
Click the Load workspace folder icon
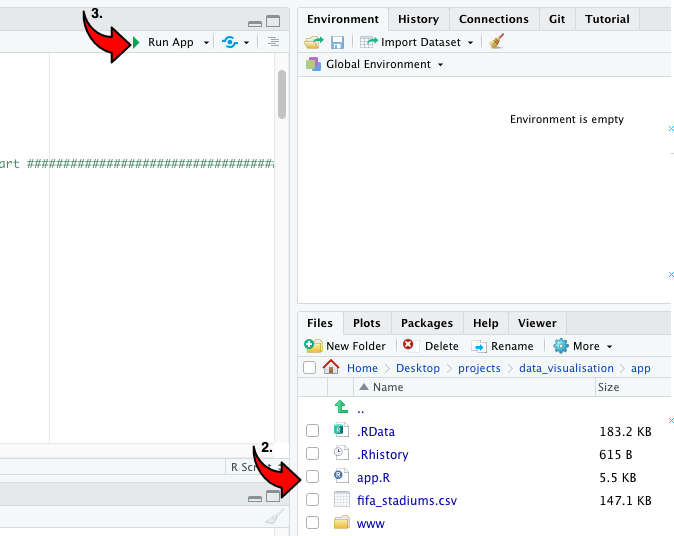tap(314, 42)
